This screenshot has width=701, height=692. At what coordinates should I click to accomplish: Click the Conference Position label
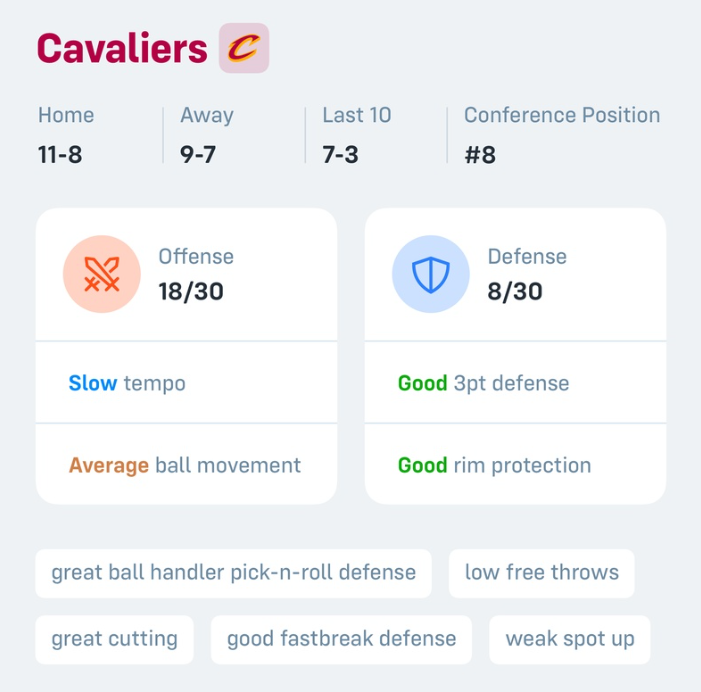click(562, 115)
